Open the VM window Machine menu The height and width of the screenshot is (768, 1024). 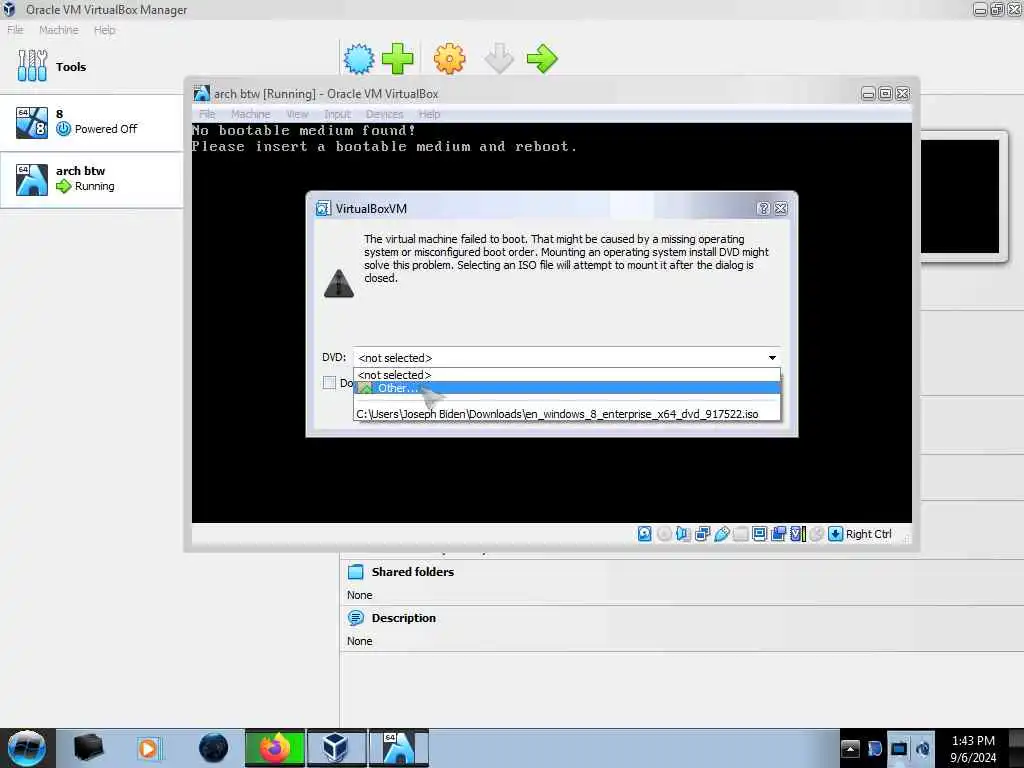click(x=250, y=114)
